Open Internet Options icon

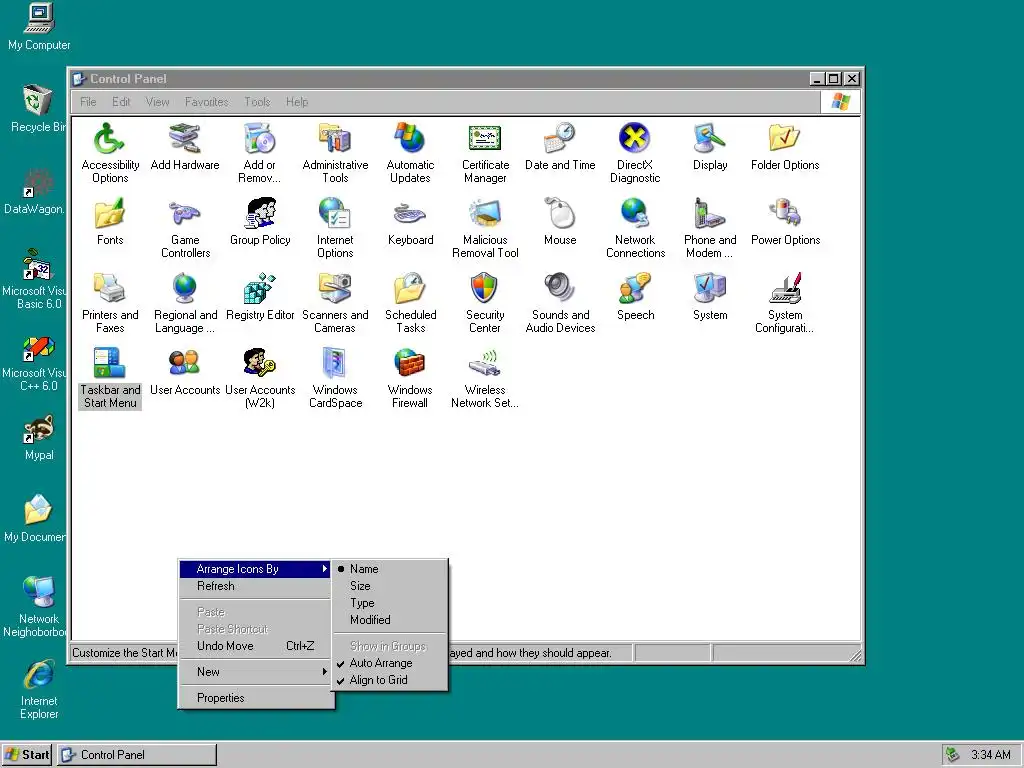335,214
